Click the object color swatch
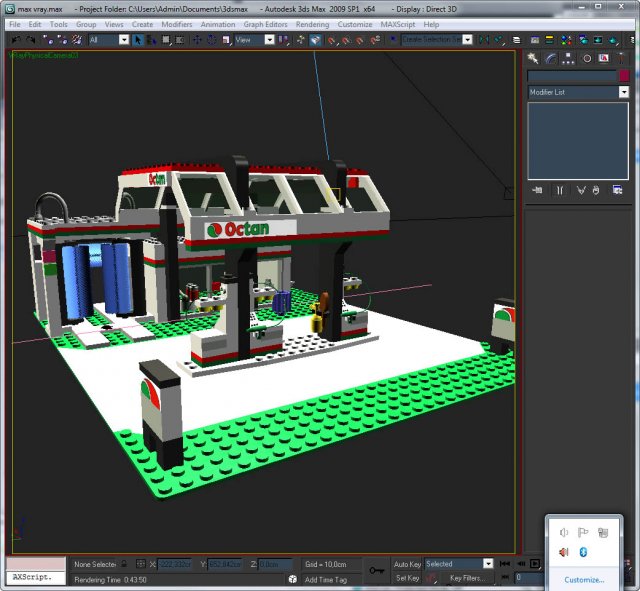This screenshot has height=591, width=640. [x=624, y=76]
